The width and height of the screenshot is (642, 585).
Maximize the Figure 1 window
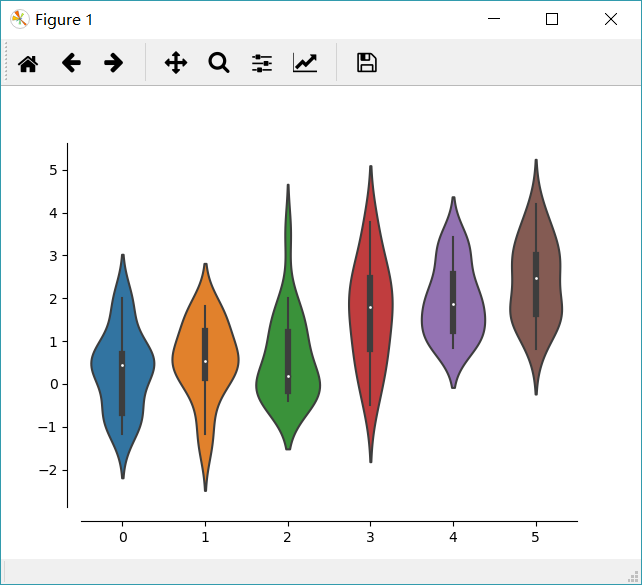click(552, 19)
